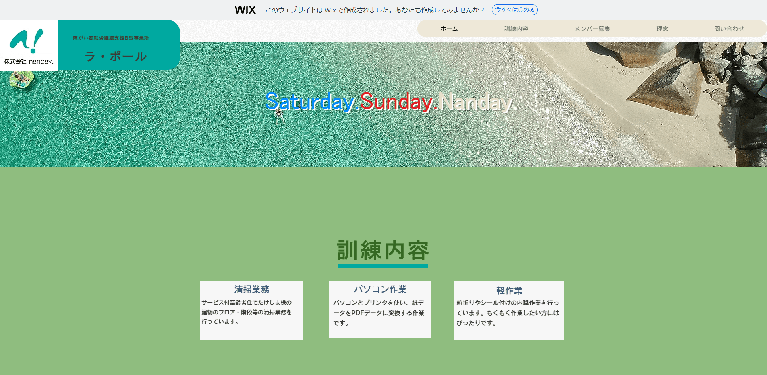Click the nanday company logo
Image resolution: width=767 pixels, height=375 pixels.
[x=29, y=46]
